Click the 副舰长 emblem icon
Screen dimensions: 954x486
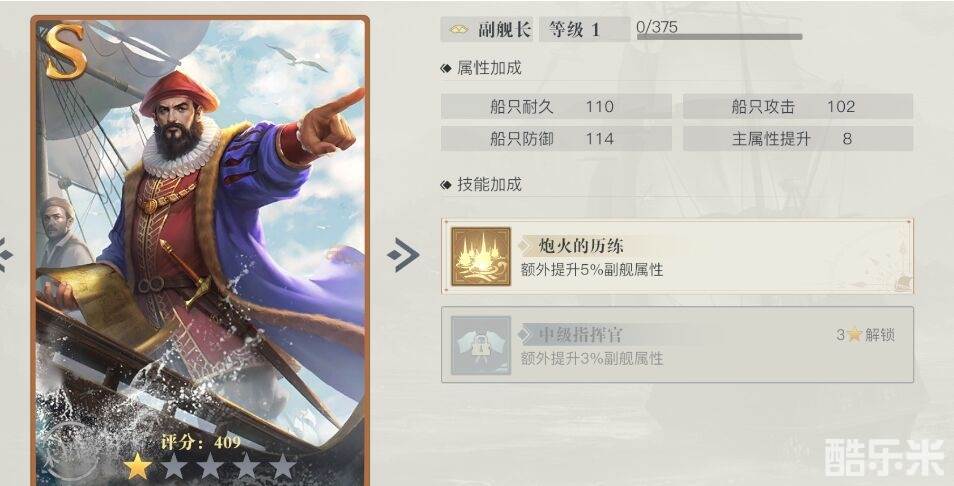coord(458,29)
